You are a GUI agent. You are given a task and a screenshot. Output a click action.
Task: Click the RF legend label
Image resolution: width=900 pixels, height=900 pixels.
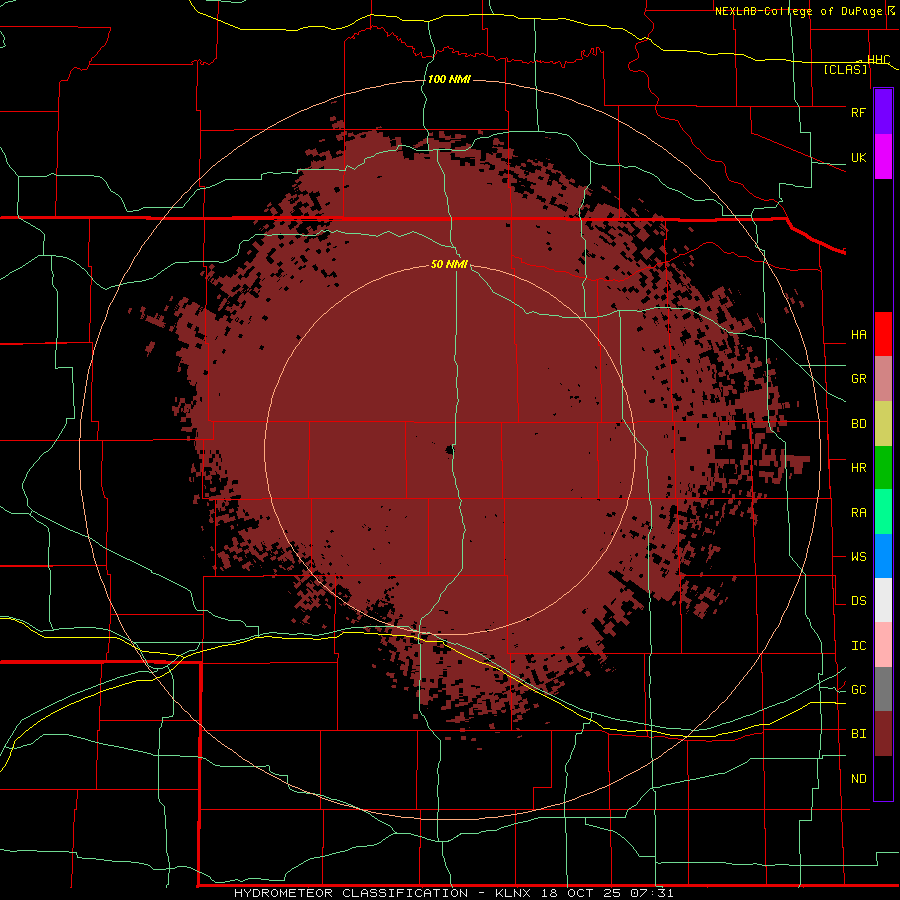click(x=859, y=112)
